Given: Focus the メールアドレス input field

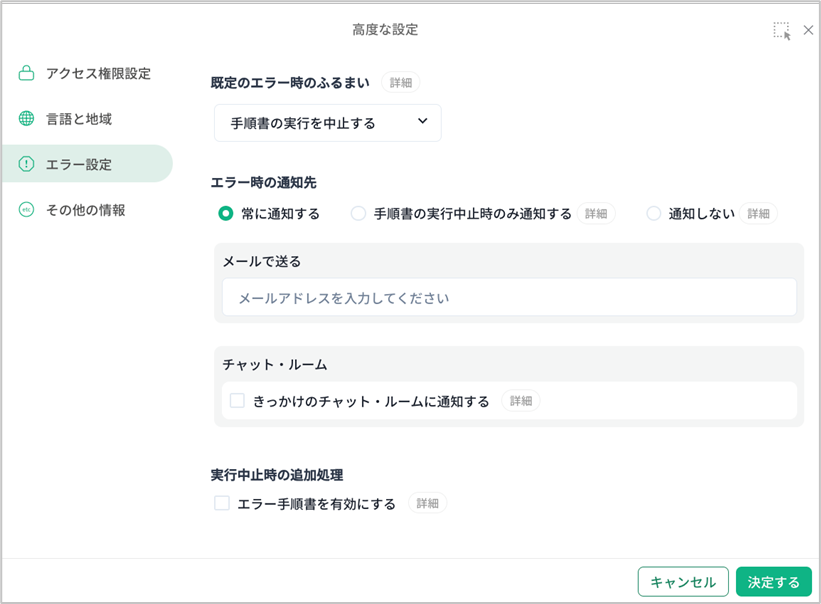Looking at the screenshot, I should (x=508, y=298).
